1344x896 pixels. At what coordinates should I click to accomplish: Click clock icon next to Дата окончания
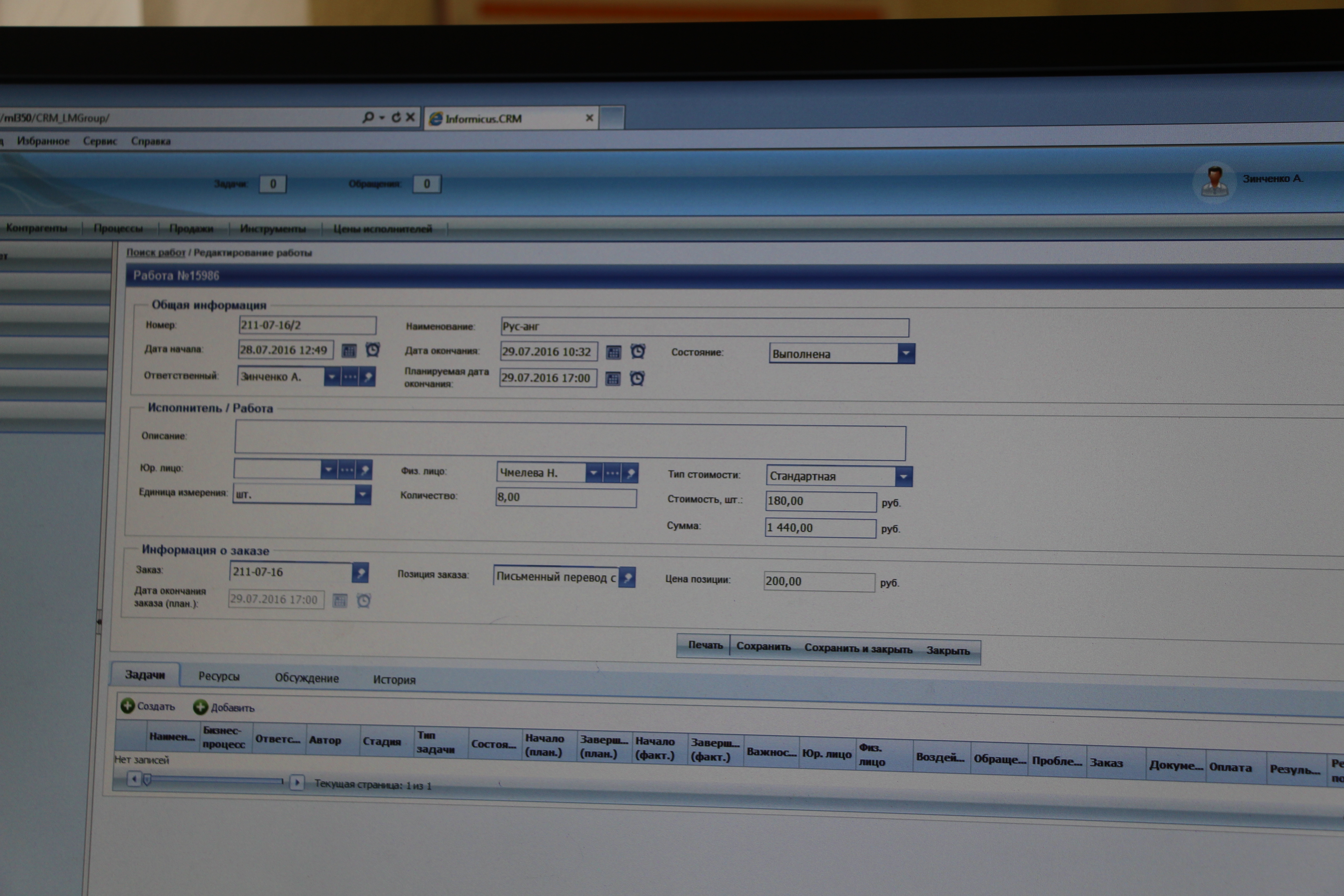[638, 352]
